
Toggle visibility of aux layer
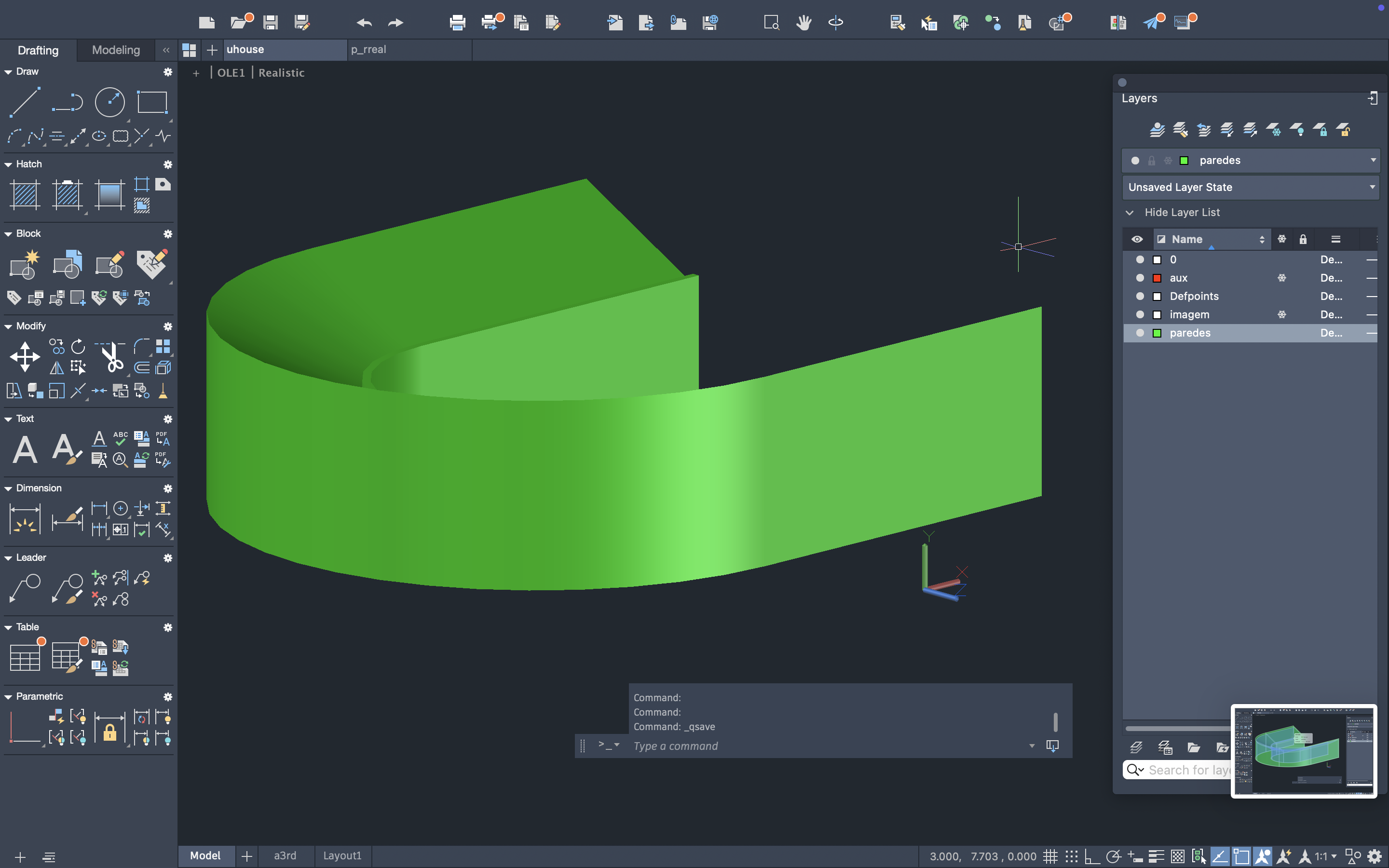[1140, 278]
